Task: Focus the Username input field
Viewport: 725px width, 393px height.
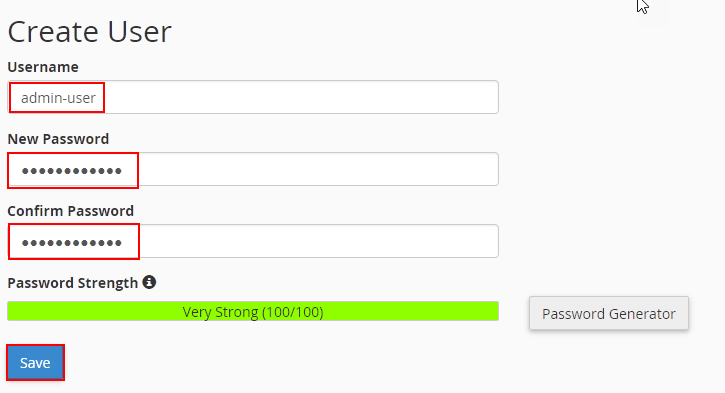Action: [253, 97]
